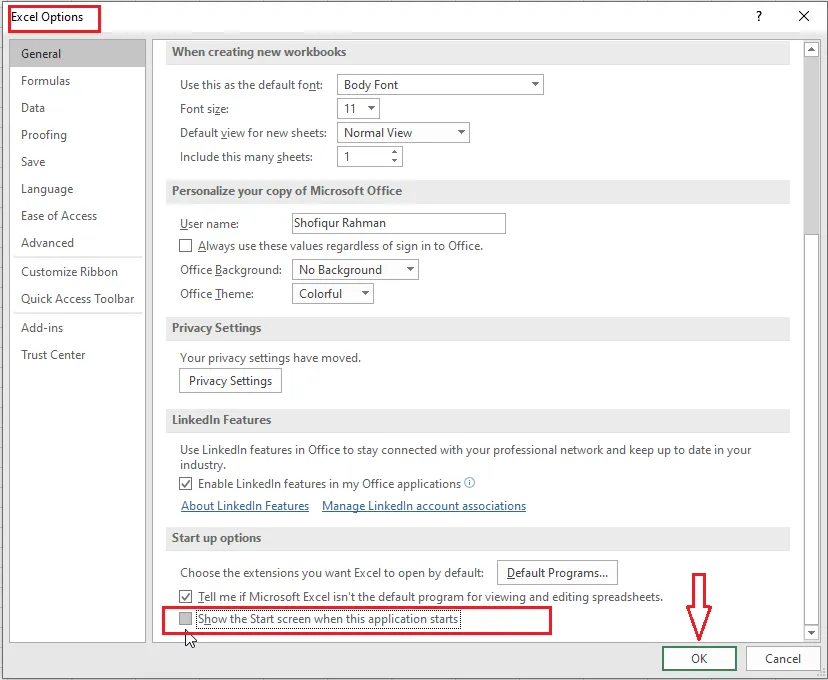Open the Help question mark button
The image size is (828, 680).
click(x=759, y=16)
